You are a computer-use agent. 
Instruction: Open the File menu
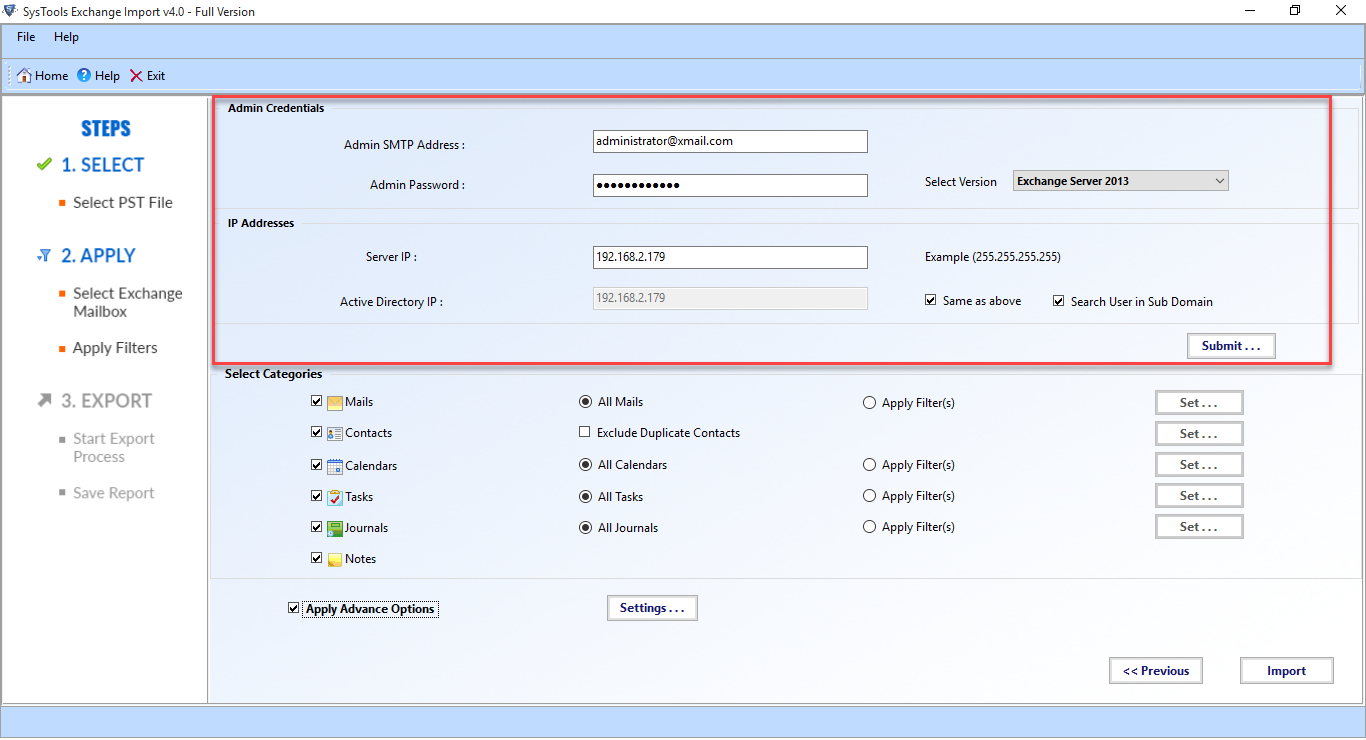(x=26, y=37)
